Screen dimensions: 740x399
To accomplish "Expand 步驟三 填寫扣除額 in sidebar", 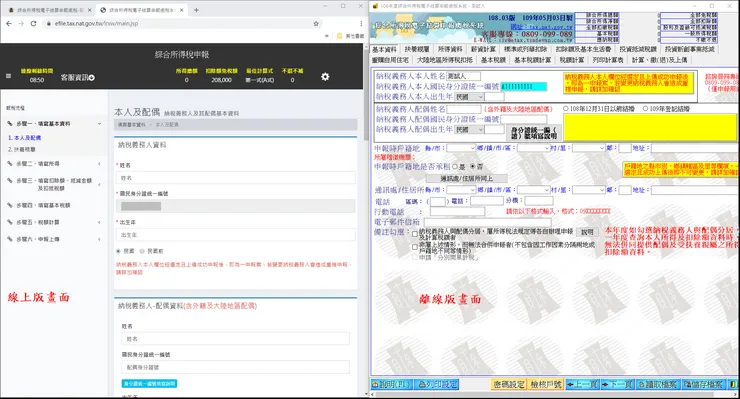I will (53, 184).
